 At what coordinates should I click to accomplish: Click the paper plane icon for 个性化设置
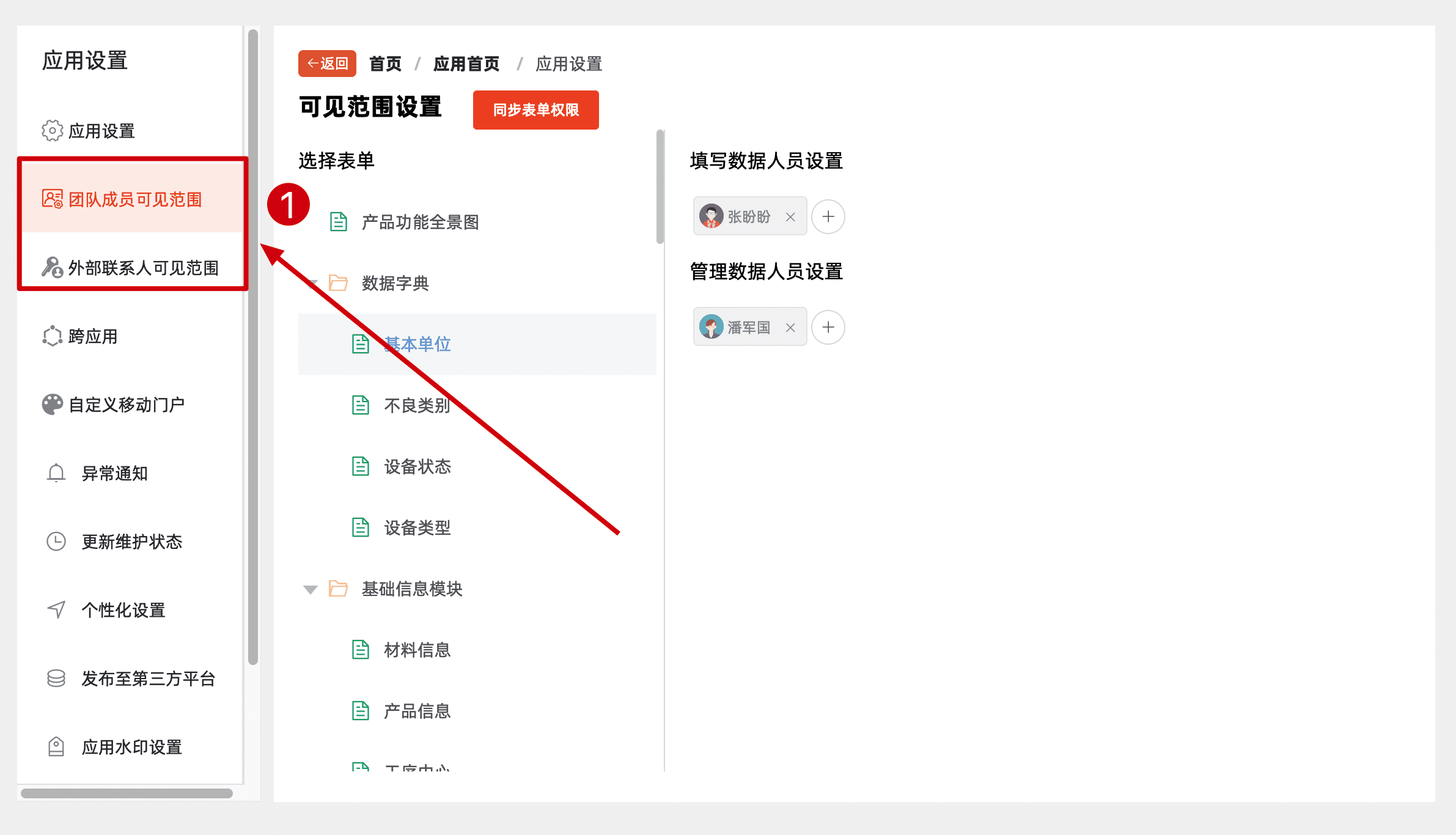[56, 610]
